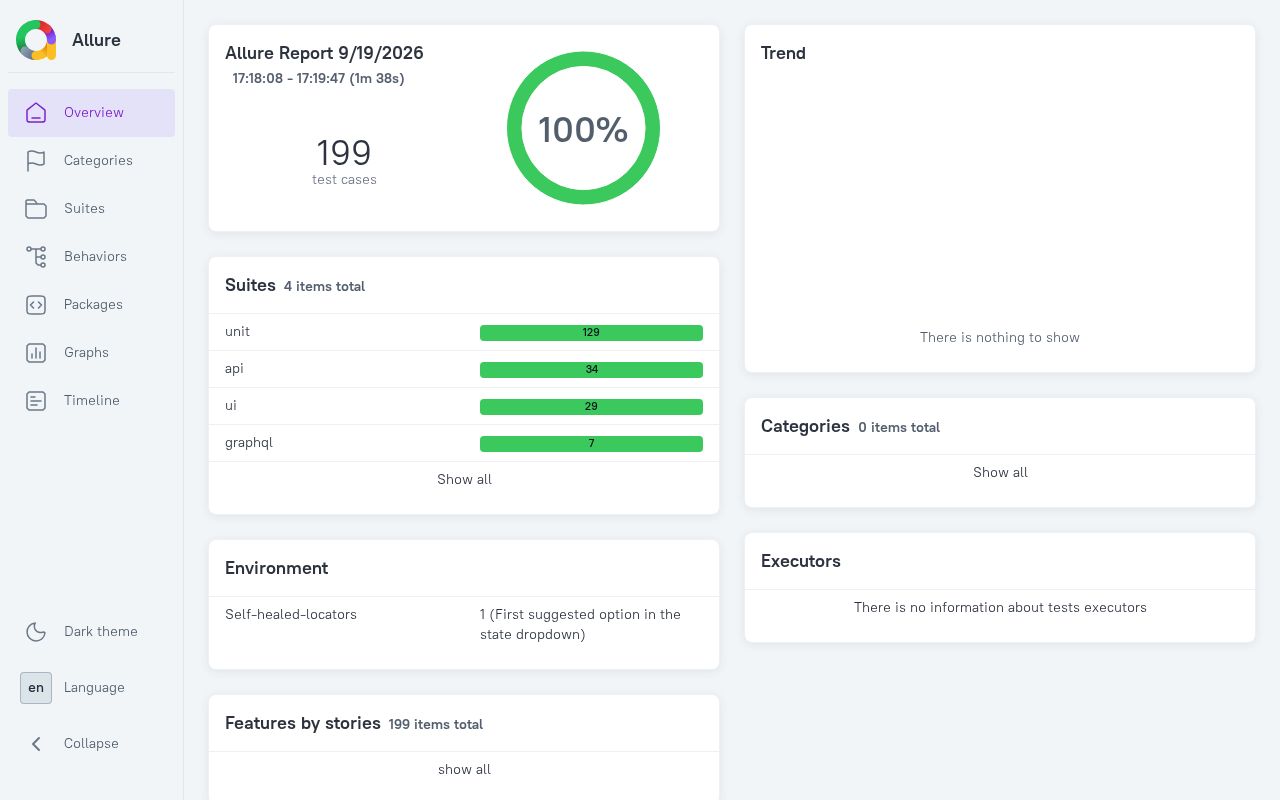Image resolution: width=1280 pixels, height=800 pixels.
Task: Click the Behaviors tree icon
Action: (x=36, y=257)
